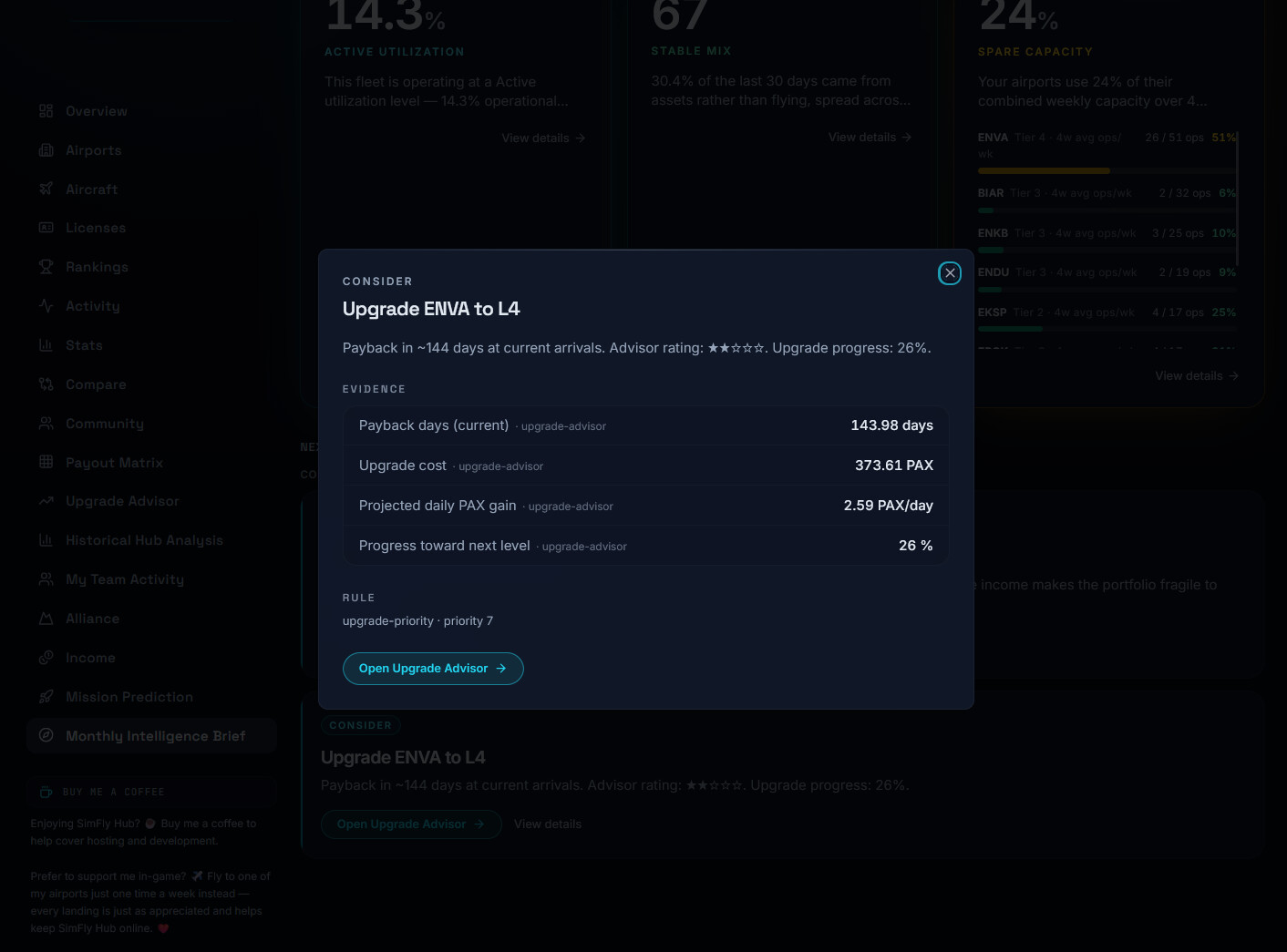
Task: Click the Upgrade cost evidence row
Action: click(646, 466)
